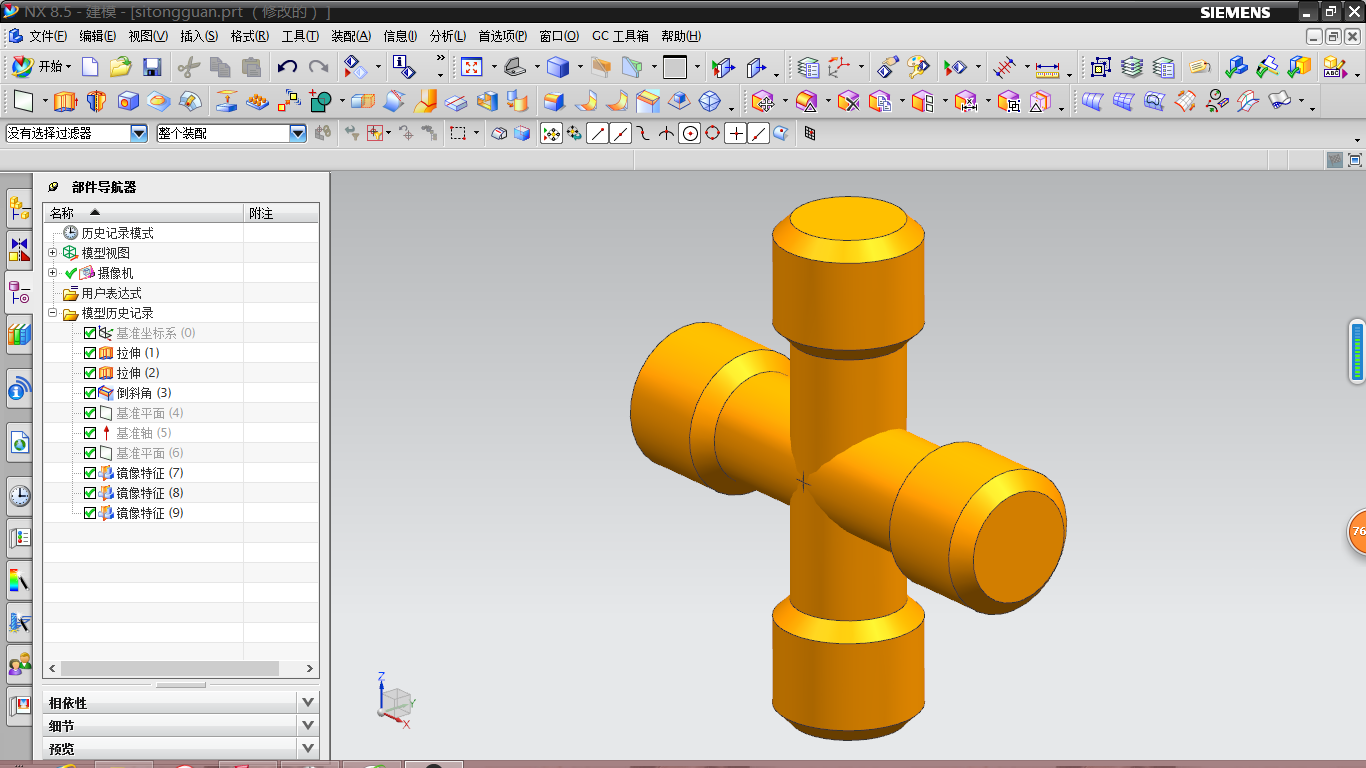Save the part with the floppy disk icon
This screenshot has width=1366, height=768.
152,67
